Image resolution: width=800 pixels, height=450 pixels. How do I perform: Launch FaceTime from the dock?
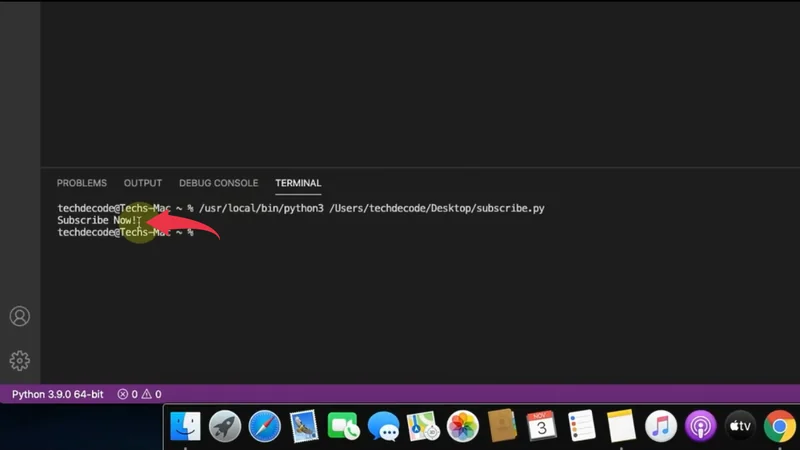pos(343,427)
